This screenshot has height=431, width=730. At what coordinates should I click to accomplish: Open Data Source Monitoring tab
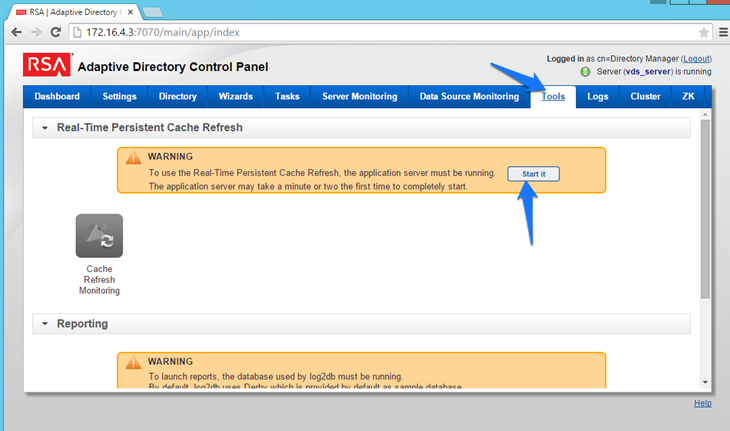[469, 96]
